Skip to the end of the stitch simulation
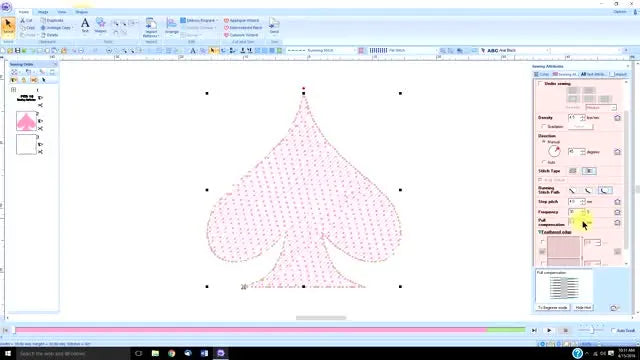This screenshot has width=640, height=360. (x=534, y=330)
